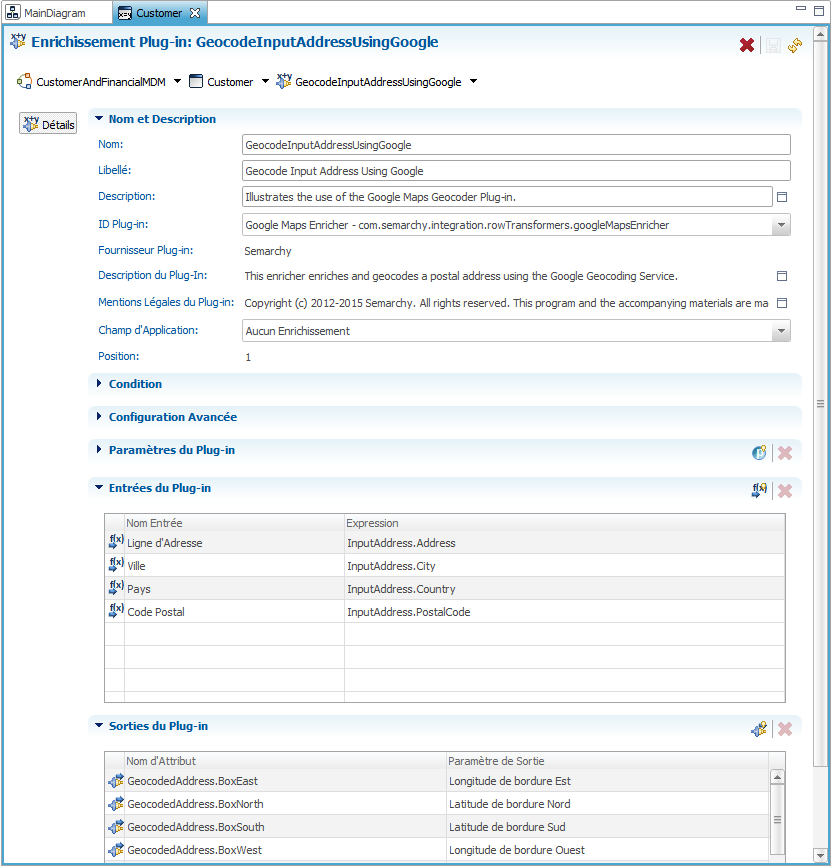Click delete icon in Paramètres du Plug-in section

click(x=785, y=453)
